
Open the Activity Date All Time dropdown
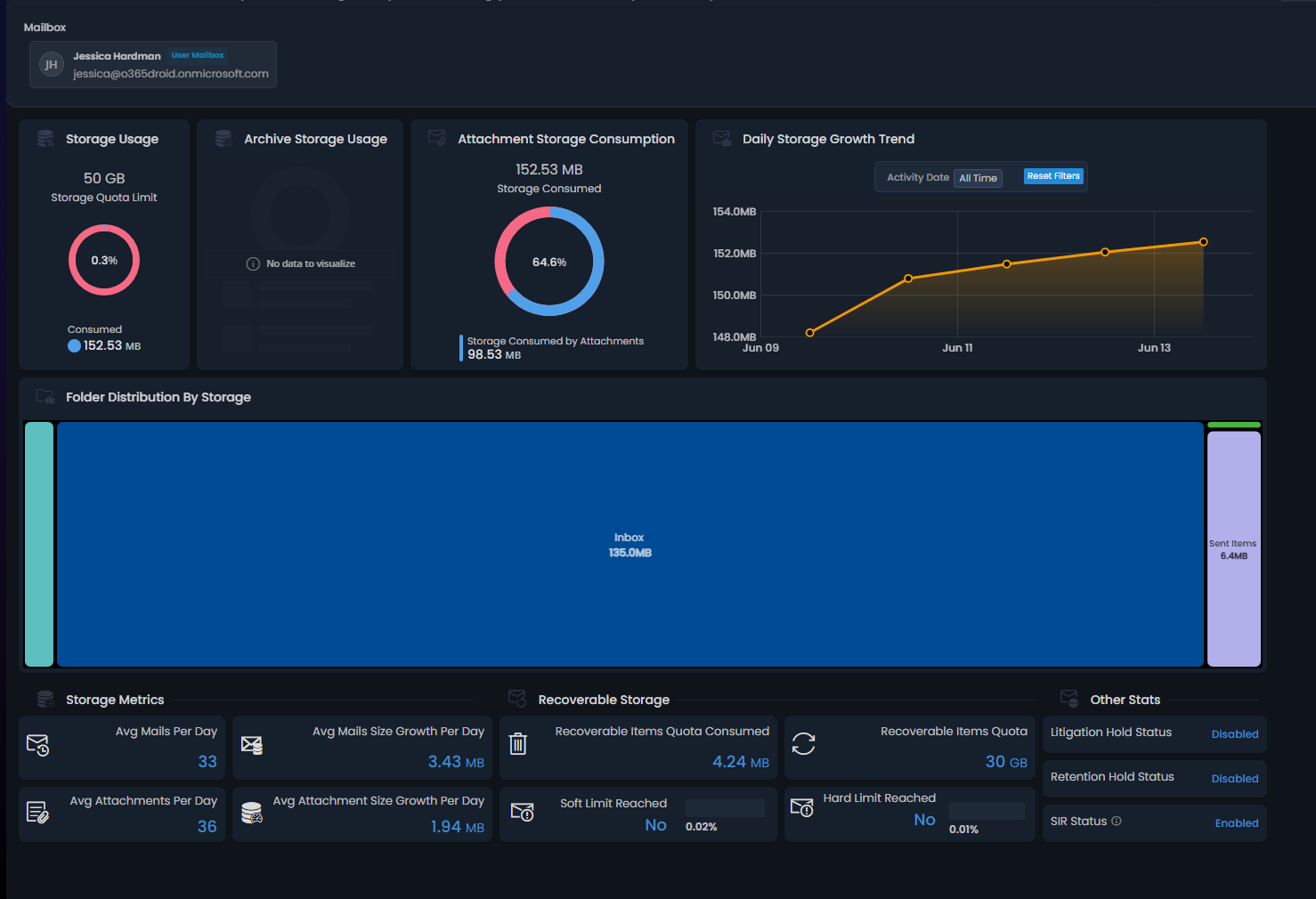978,178
